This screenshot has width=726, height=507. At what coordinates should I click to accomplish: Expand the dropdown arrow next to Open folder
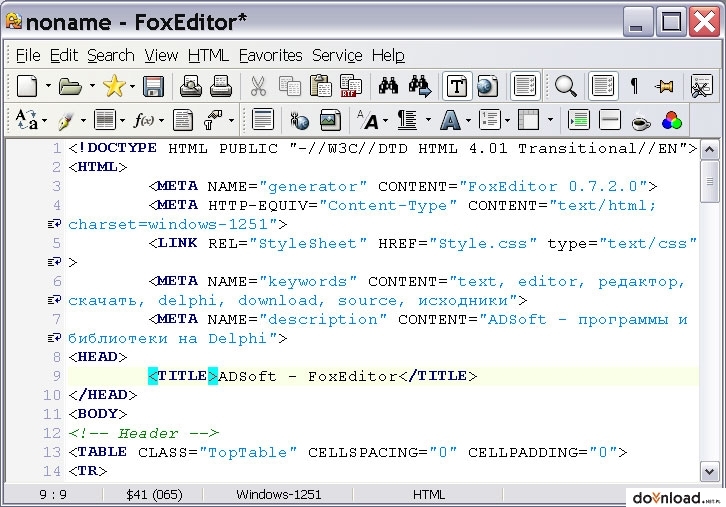pos(92,86)
